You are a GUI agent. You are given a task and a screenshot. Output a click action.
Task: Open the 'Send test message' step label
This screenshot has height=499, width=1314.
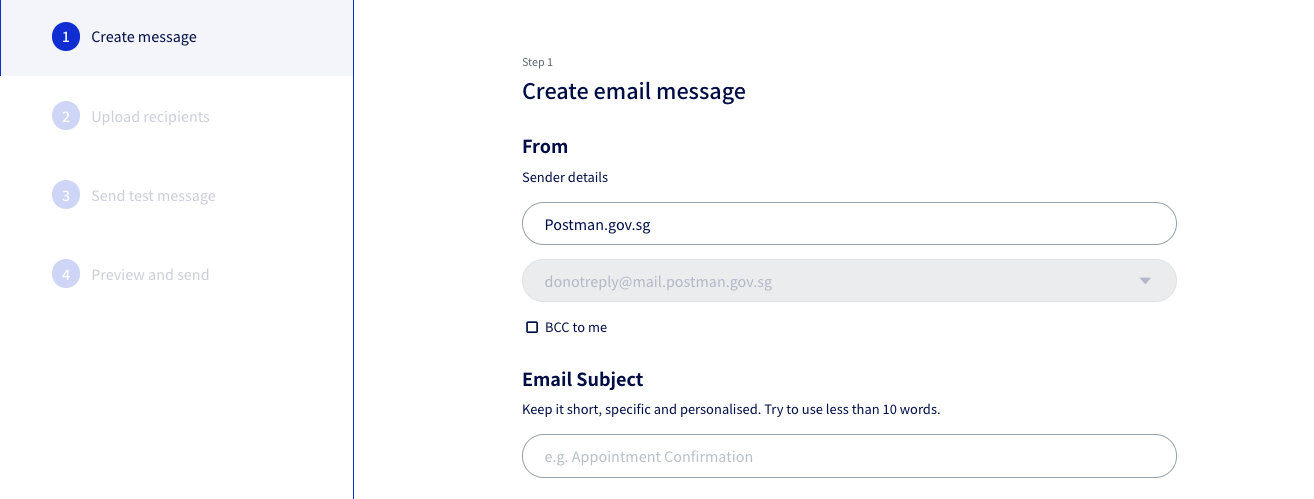153,196
